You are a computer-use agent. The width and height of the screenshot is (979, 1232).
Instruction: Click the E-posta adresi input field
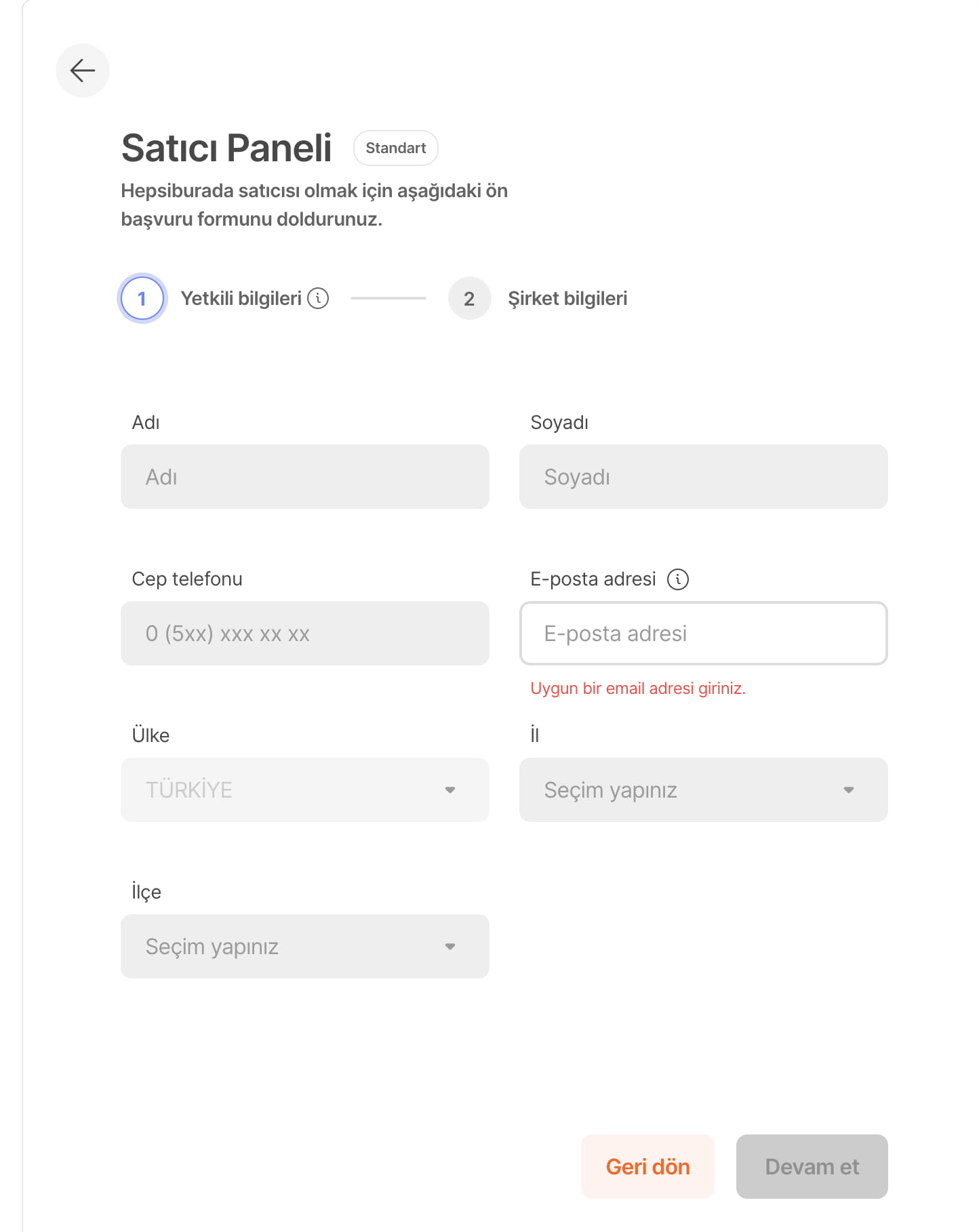tap(703, 634)
